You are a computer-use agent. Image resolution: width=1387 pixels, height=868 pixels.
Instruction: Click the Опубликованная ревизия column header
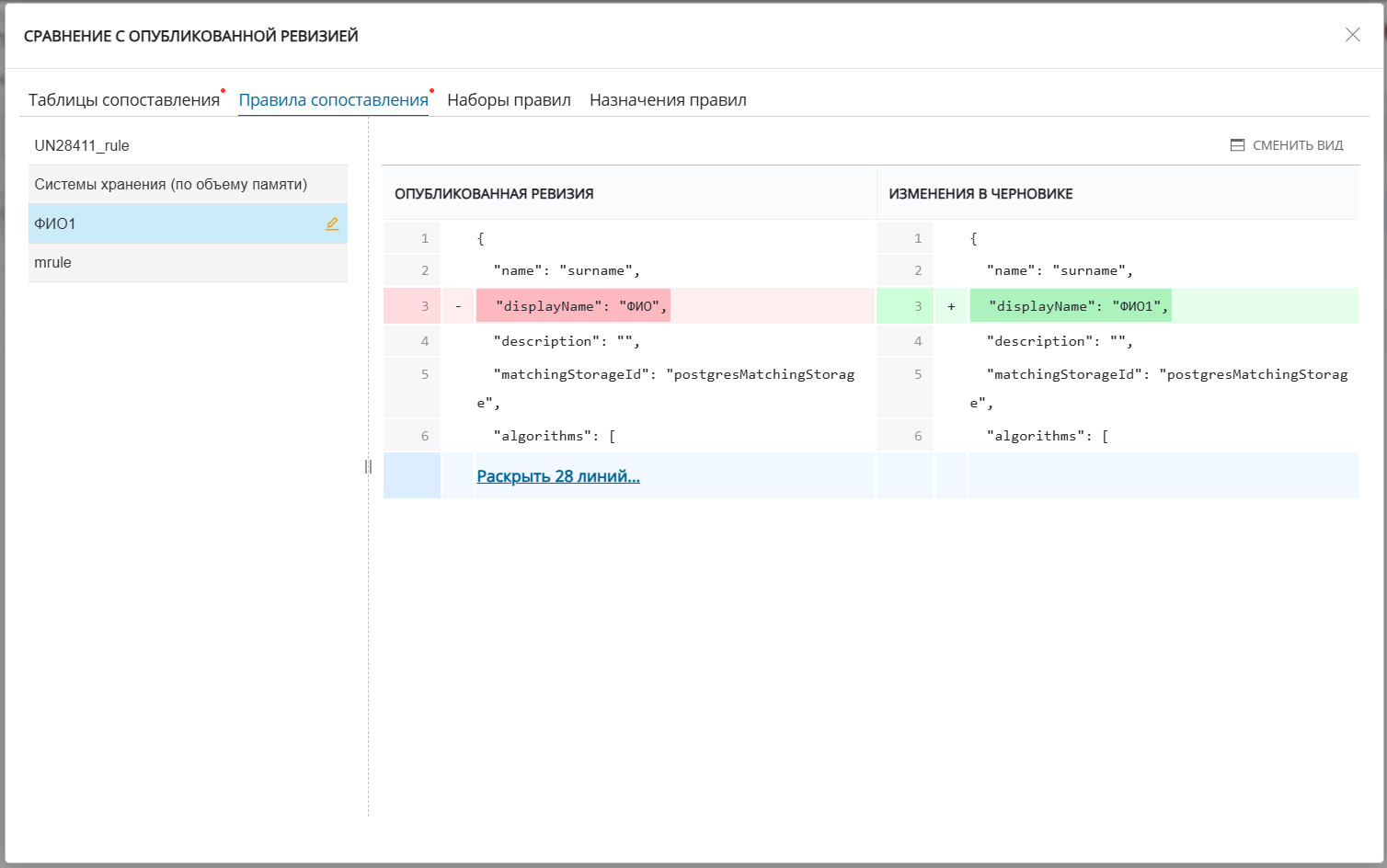pos(494,194)
